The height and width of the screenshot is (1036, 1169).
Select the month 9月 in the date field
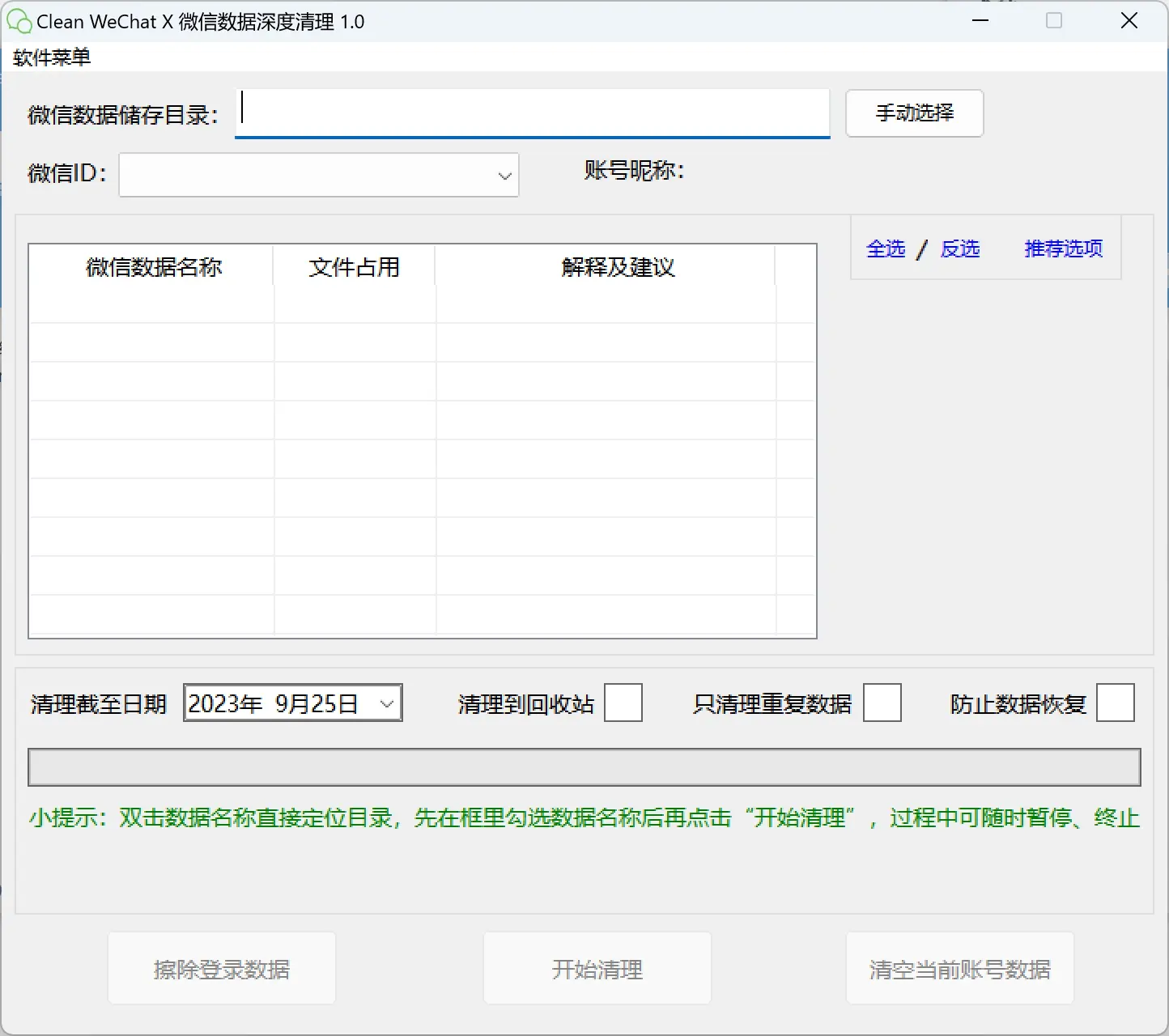coord(291,703)
